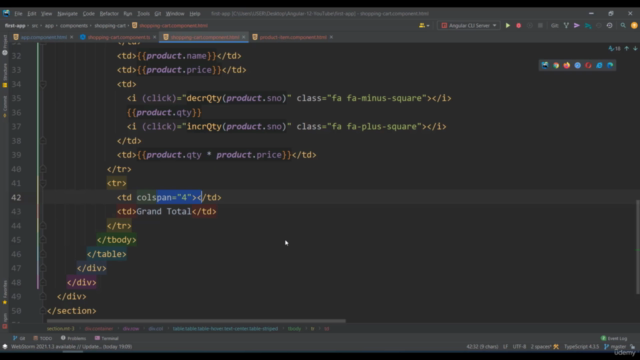640x360 pixels.
Task: Open preview in Opera browser
Action: (x=588, y=65)
